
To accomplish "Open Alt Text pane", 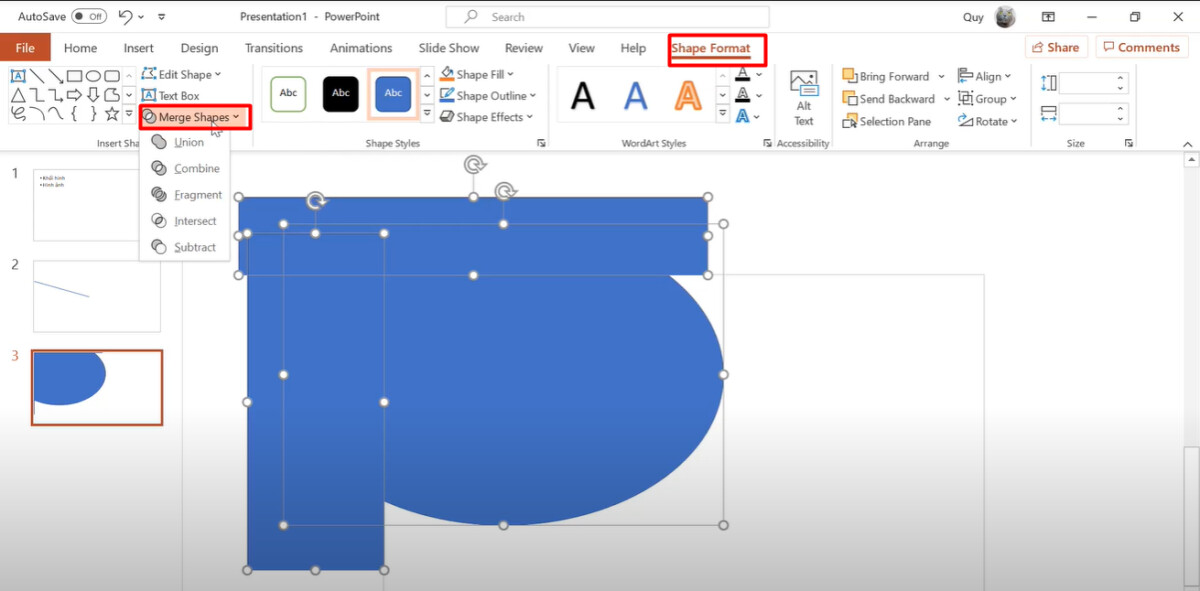I will point(803,97).
